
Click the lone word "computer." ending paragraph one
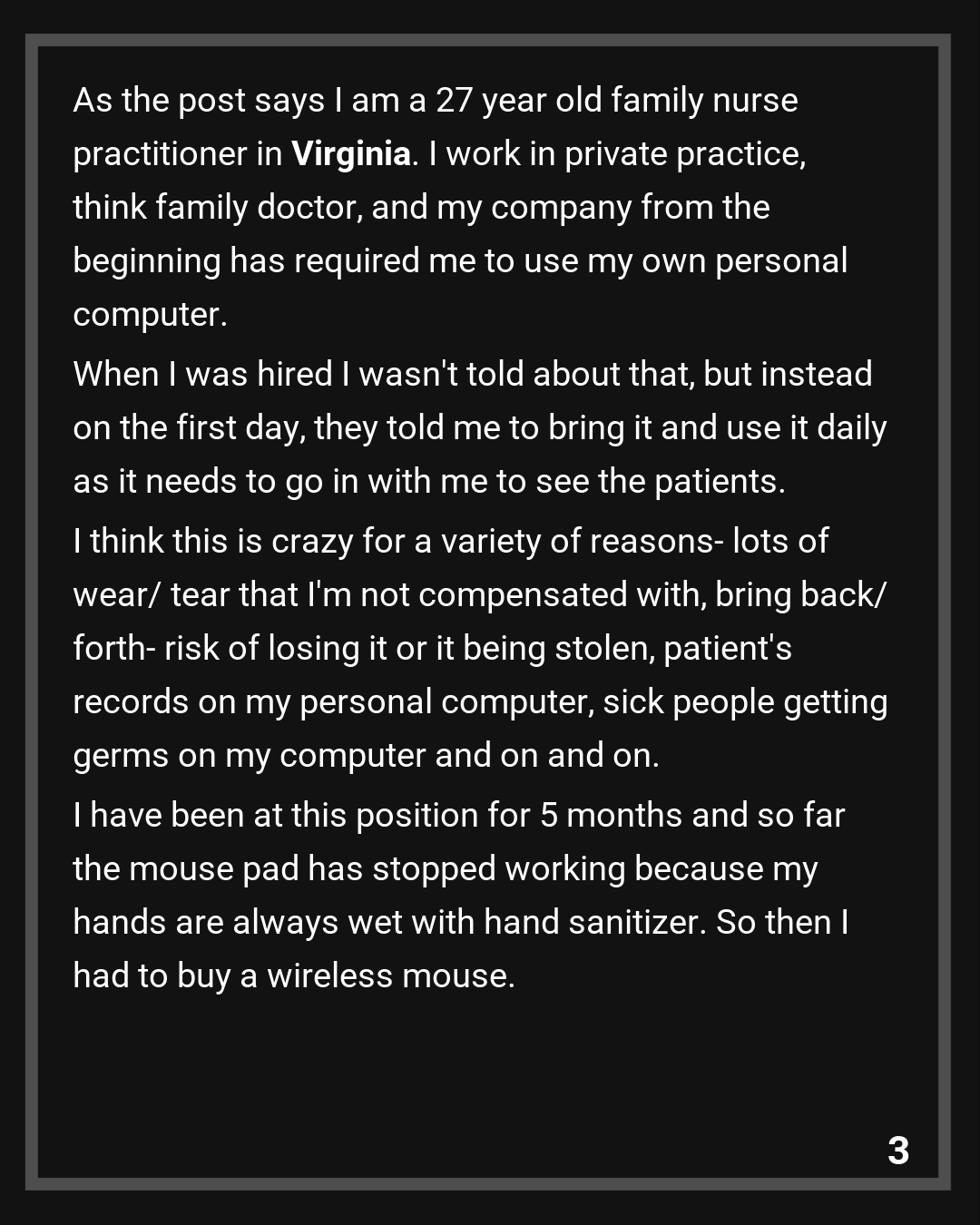point(150,315)
